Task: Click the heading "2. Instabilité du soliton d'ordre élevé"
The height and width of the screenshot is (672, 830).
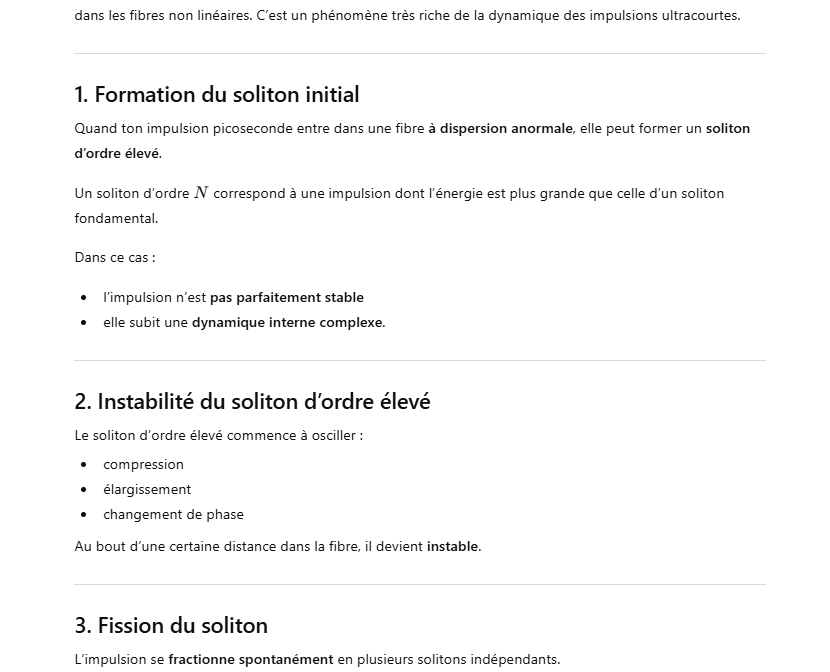Action: click(x=252, y=402)
